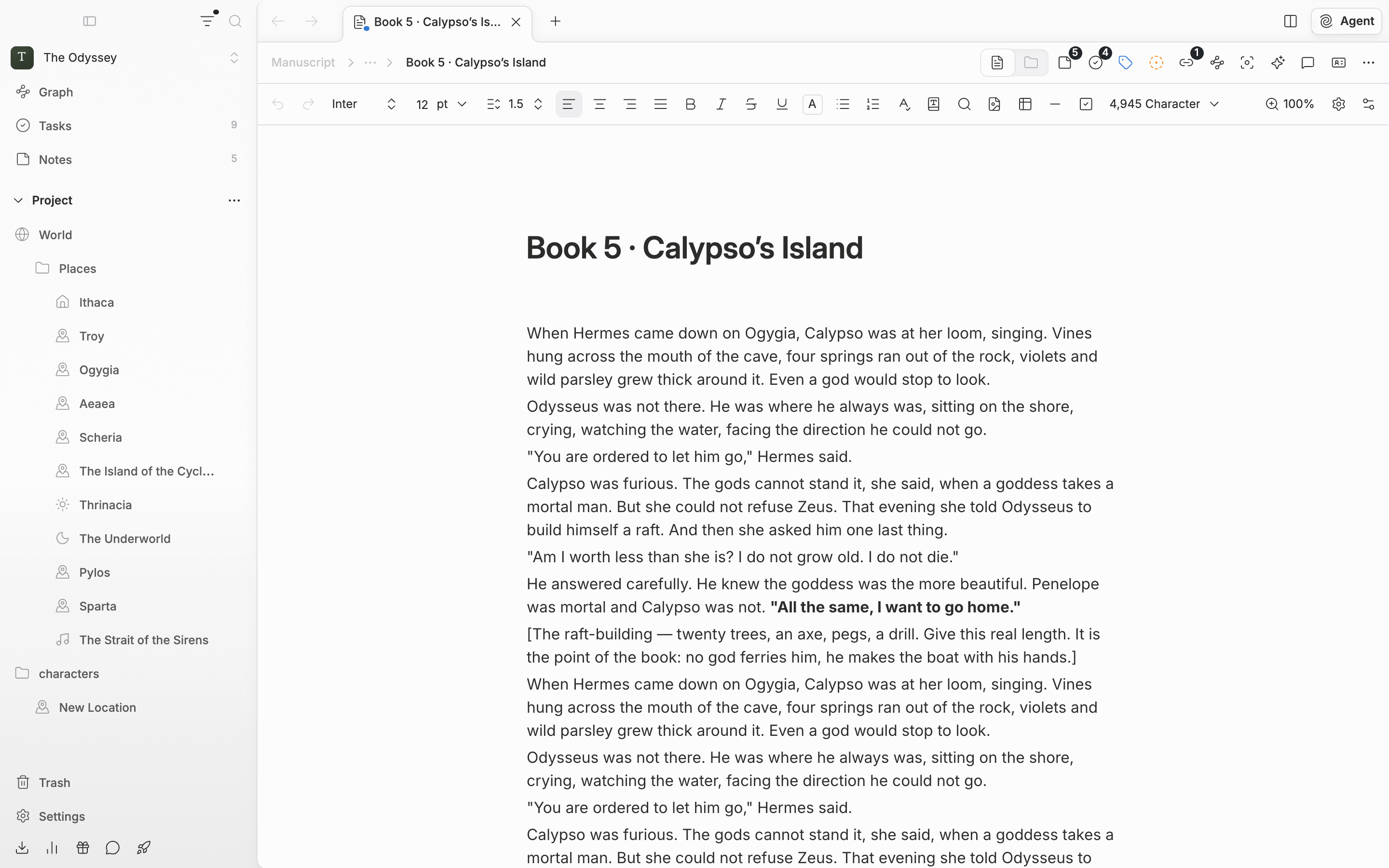Open the graph connections icon in toolbar

point(1217,63)
